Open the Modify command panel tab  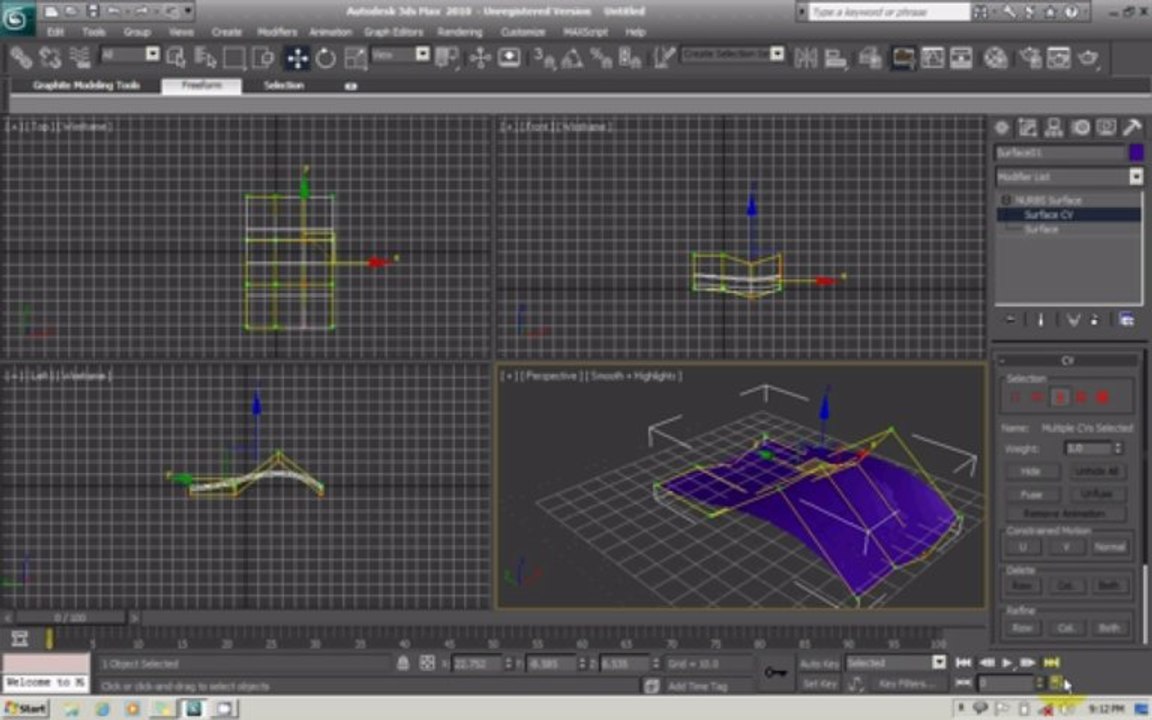point(1027,128)
